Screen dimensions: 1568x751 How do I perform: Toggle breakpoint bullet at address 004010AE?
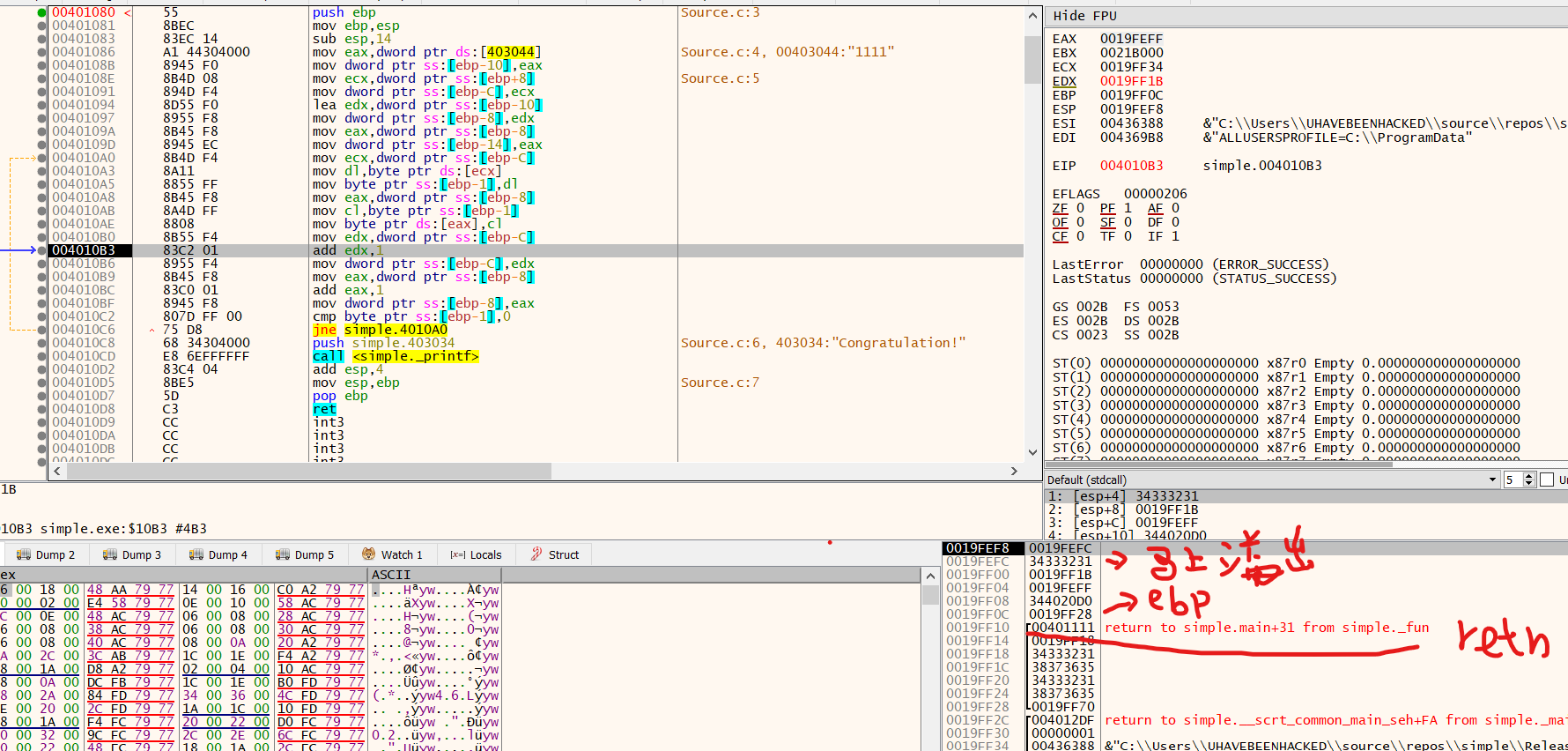pyautogui.click(x=41, y=224)
